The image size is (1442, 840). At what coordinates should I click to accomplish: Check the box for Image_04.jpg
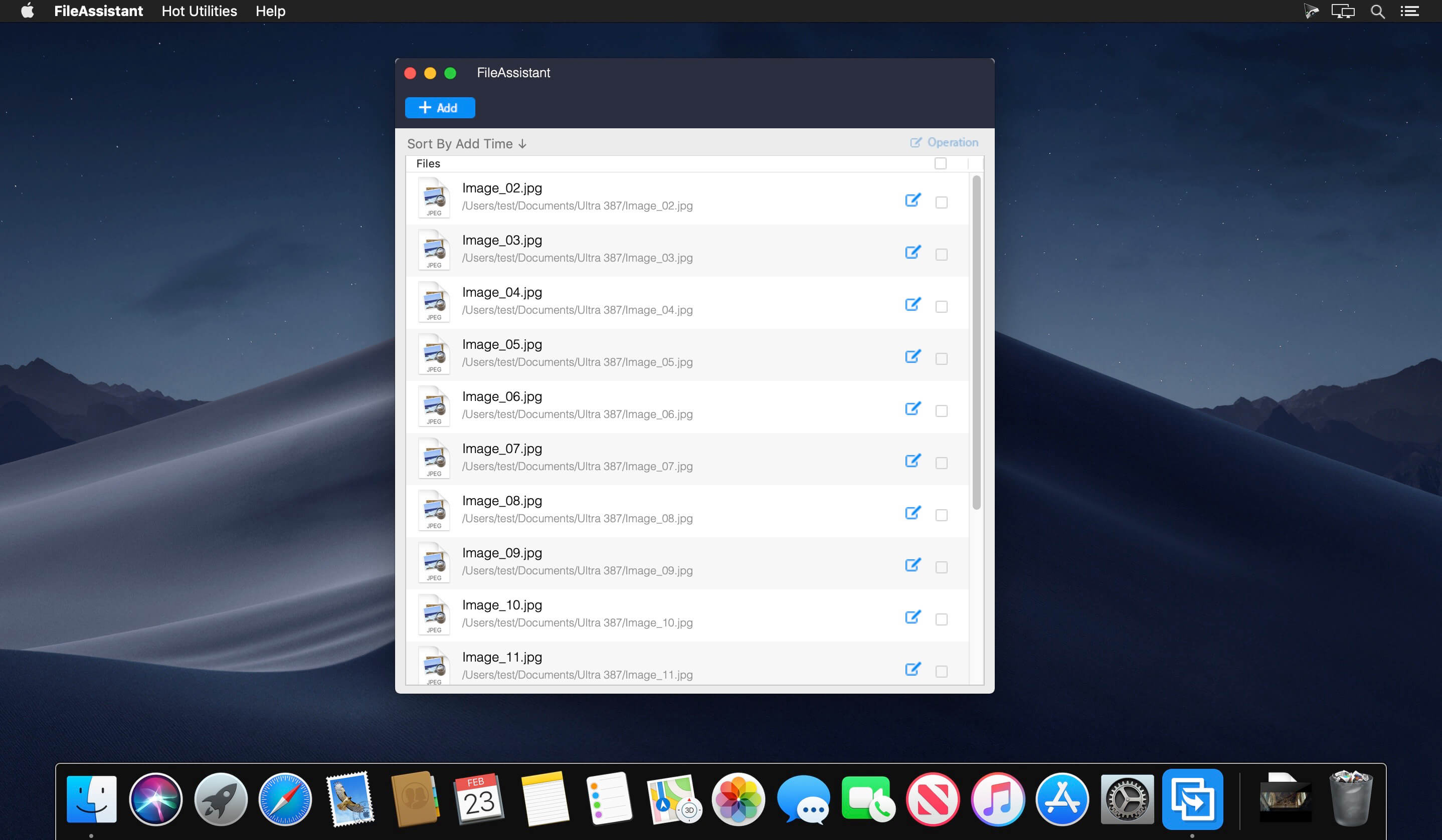941,307
